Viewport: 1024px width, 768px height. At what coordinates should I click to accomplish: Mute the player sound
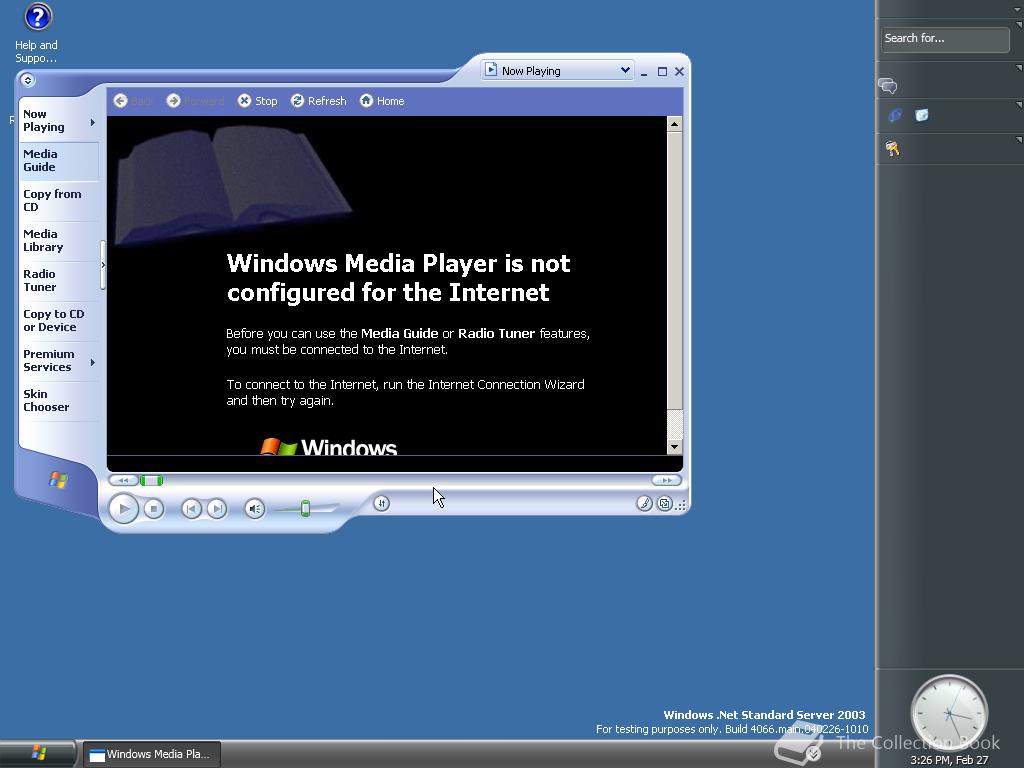255,509
